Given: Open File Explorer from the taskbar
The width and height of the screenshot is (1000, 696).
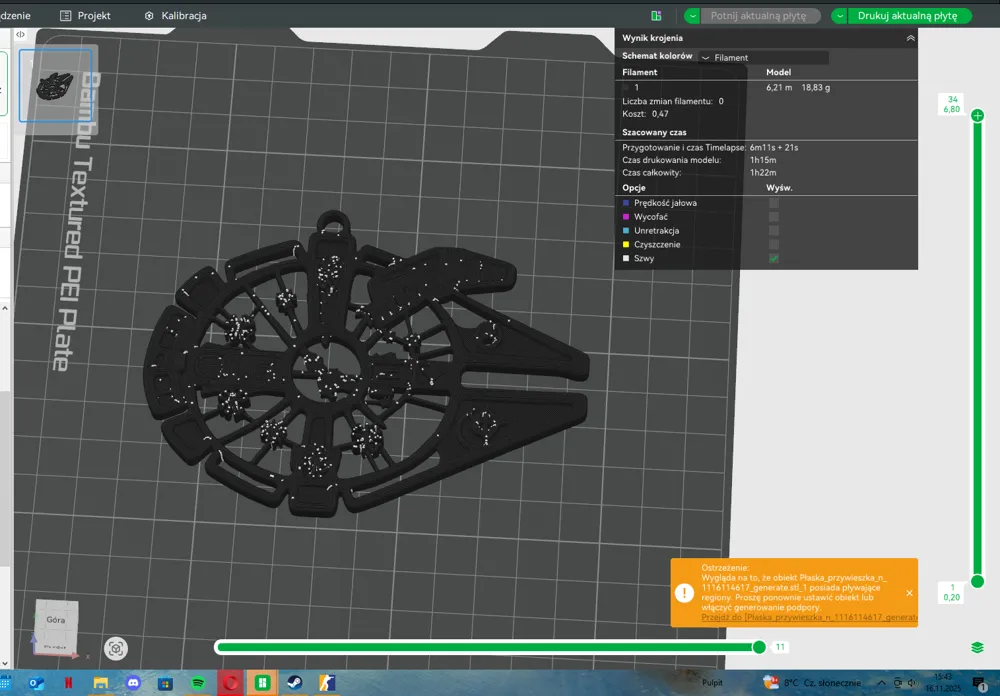Looking at the screenshot, I should [101, 683].
